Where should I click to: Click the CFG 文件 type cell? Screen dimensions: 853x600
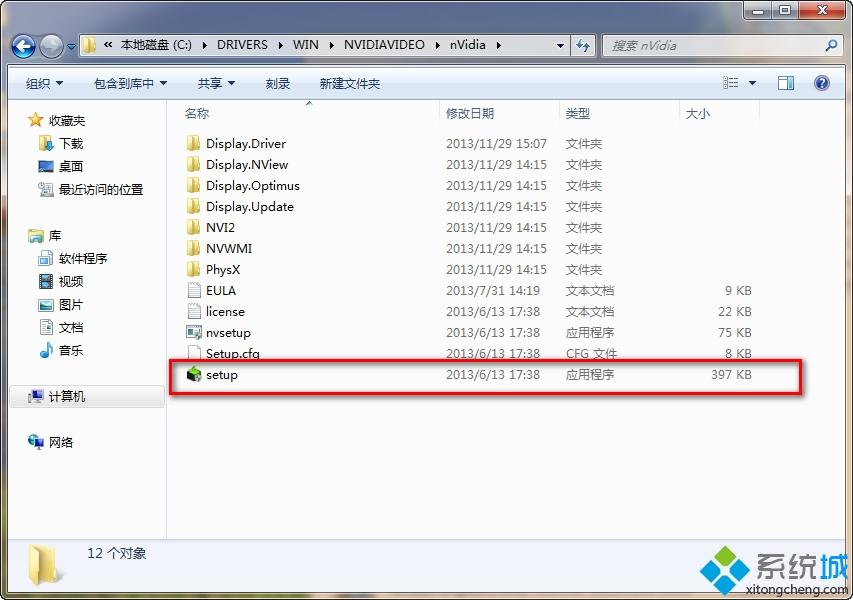pyautogui.click(x=591, y=354)
